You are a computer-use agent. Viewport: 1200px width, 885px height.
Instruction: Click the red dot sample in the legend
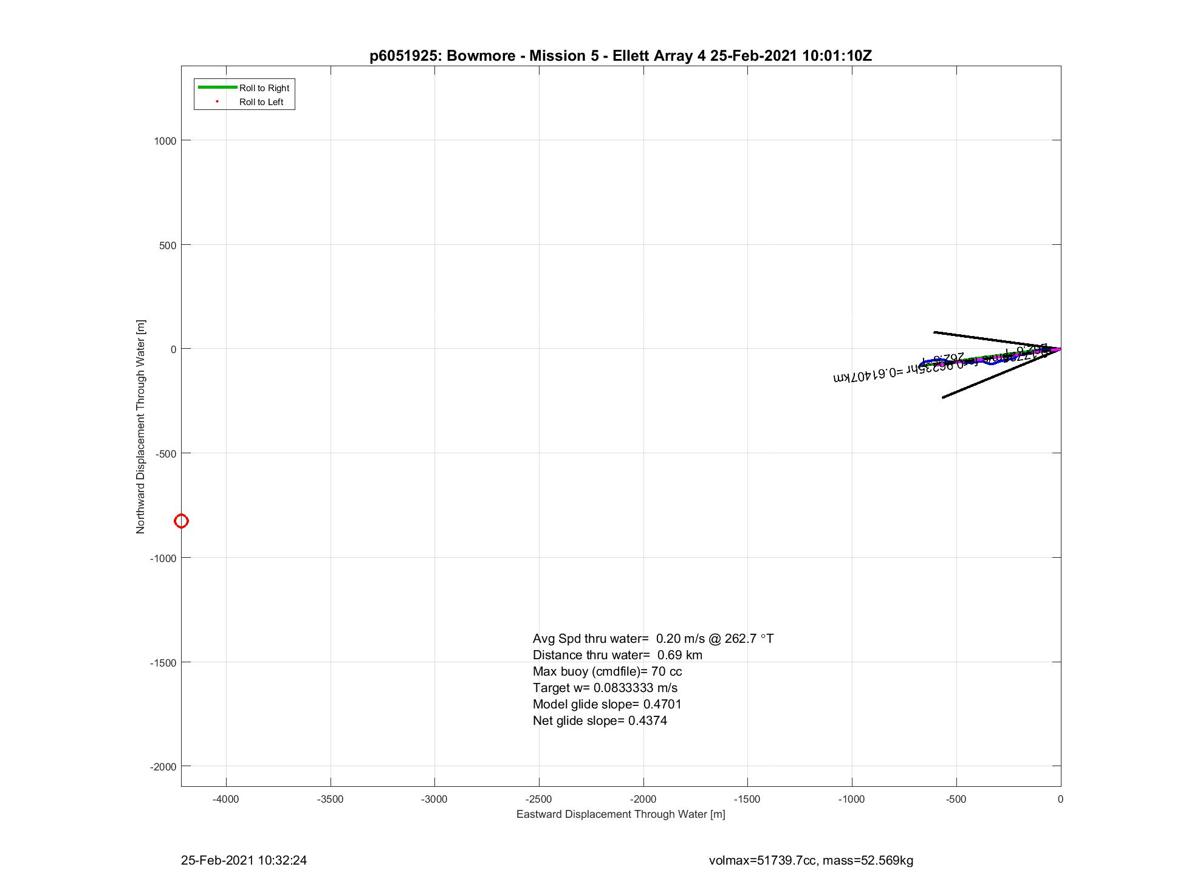pos(217,102)
